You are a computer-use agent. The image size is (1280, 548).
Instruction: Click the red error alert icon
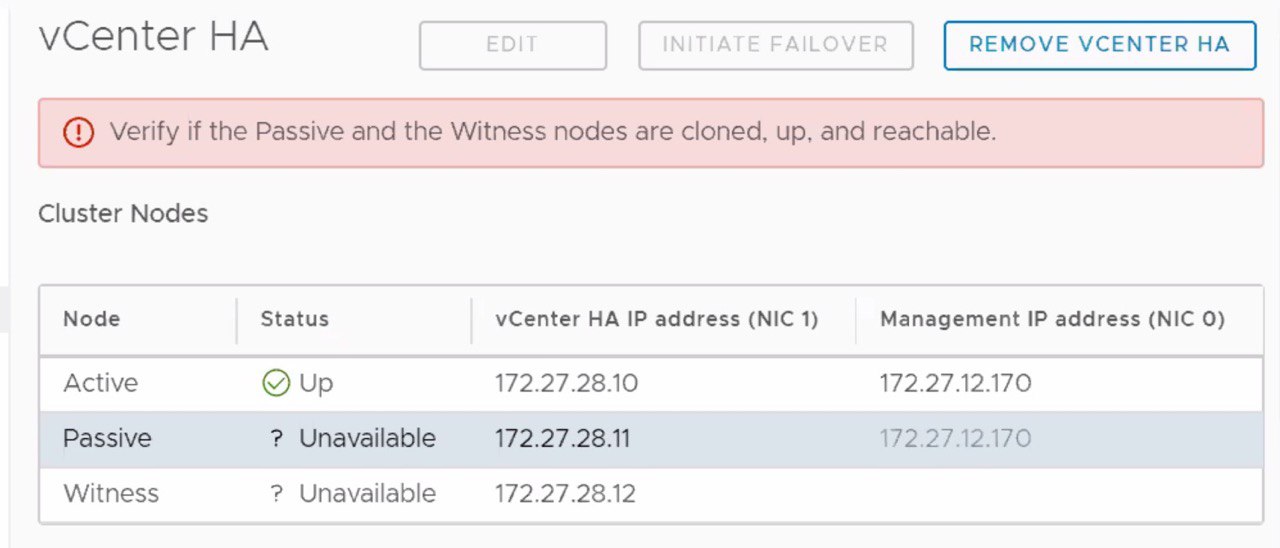pyautogui.click(x=78, y=132)
